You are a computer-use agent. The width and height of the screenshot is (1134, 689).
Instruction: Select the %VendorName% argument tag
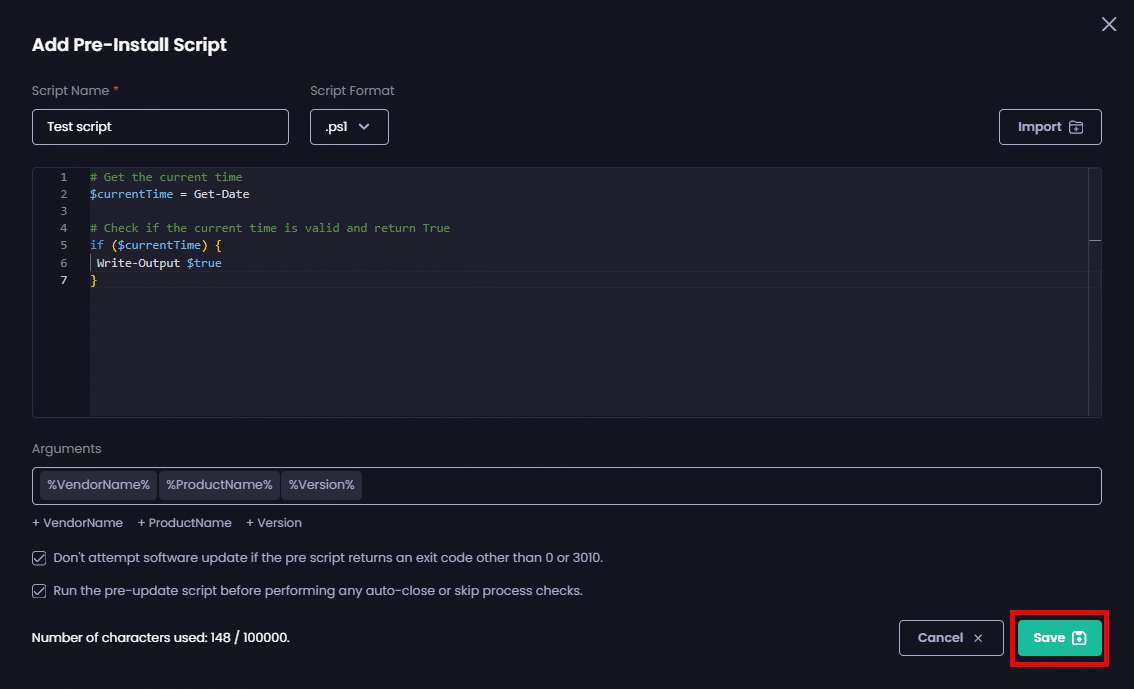coord(98,485)
